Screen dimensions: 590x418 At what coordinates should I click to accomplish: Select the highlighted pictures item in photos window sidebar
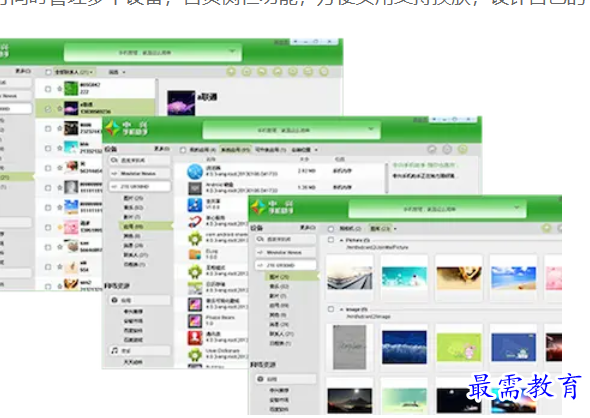291,277
